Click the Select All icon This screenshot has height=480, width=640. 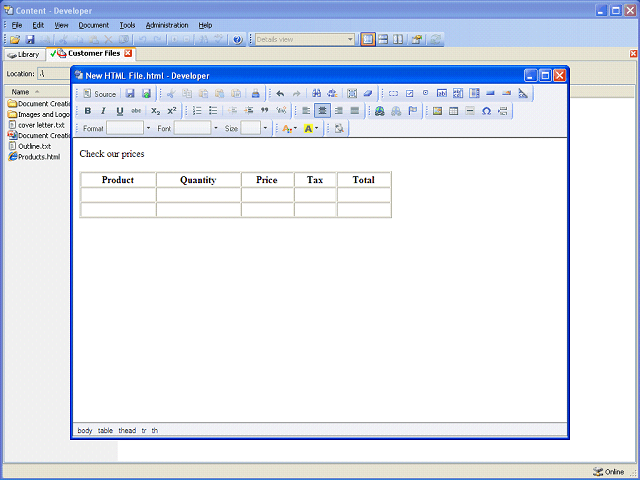(x=352, y=93)
